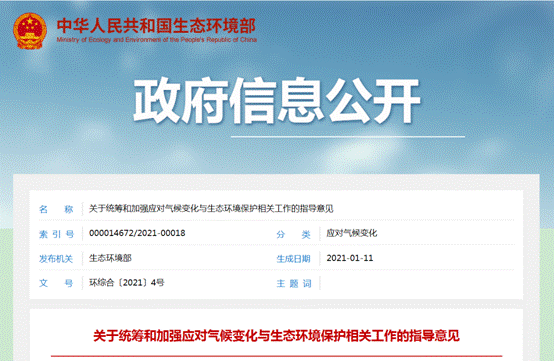Click the red article title heading

pyautogui.click(x=276, y=336)
